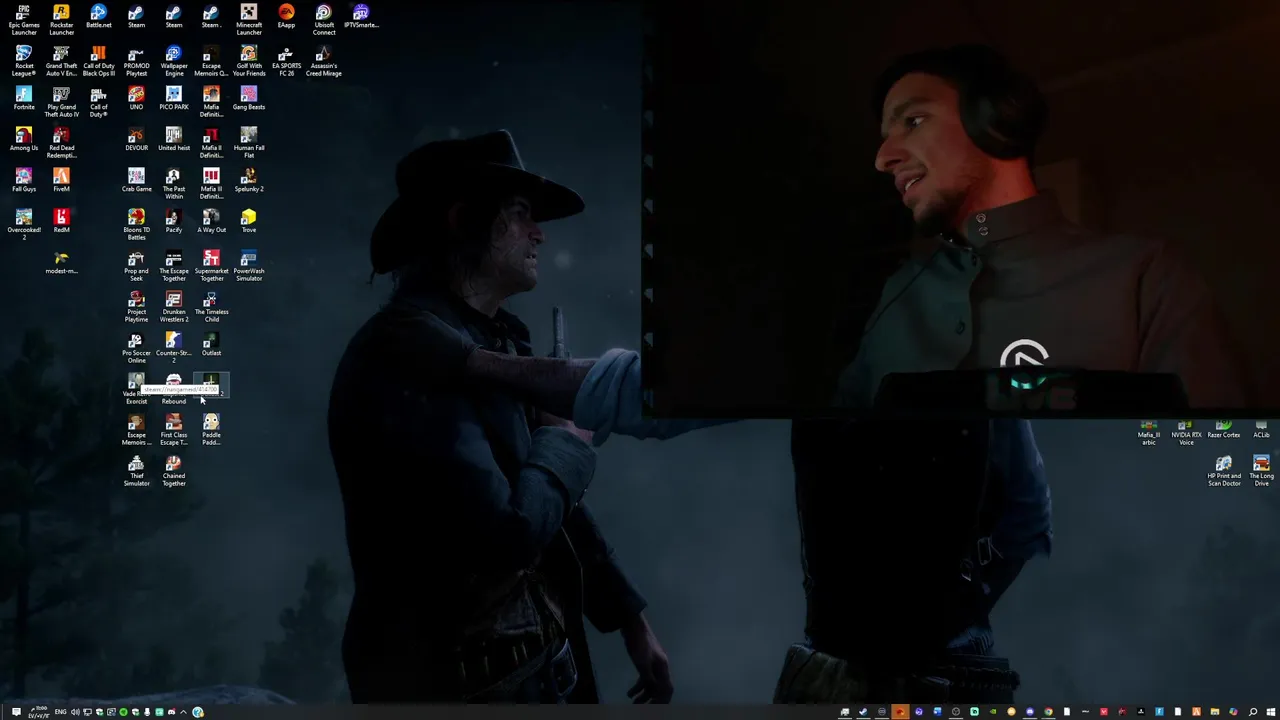Select the Trove desktop icon
Screen dimensions: 1280x720
click(x=249, y=222)
